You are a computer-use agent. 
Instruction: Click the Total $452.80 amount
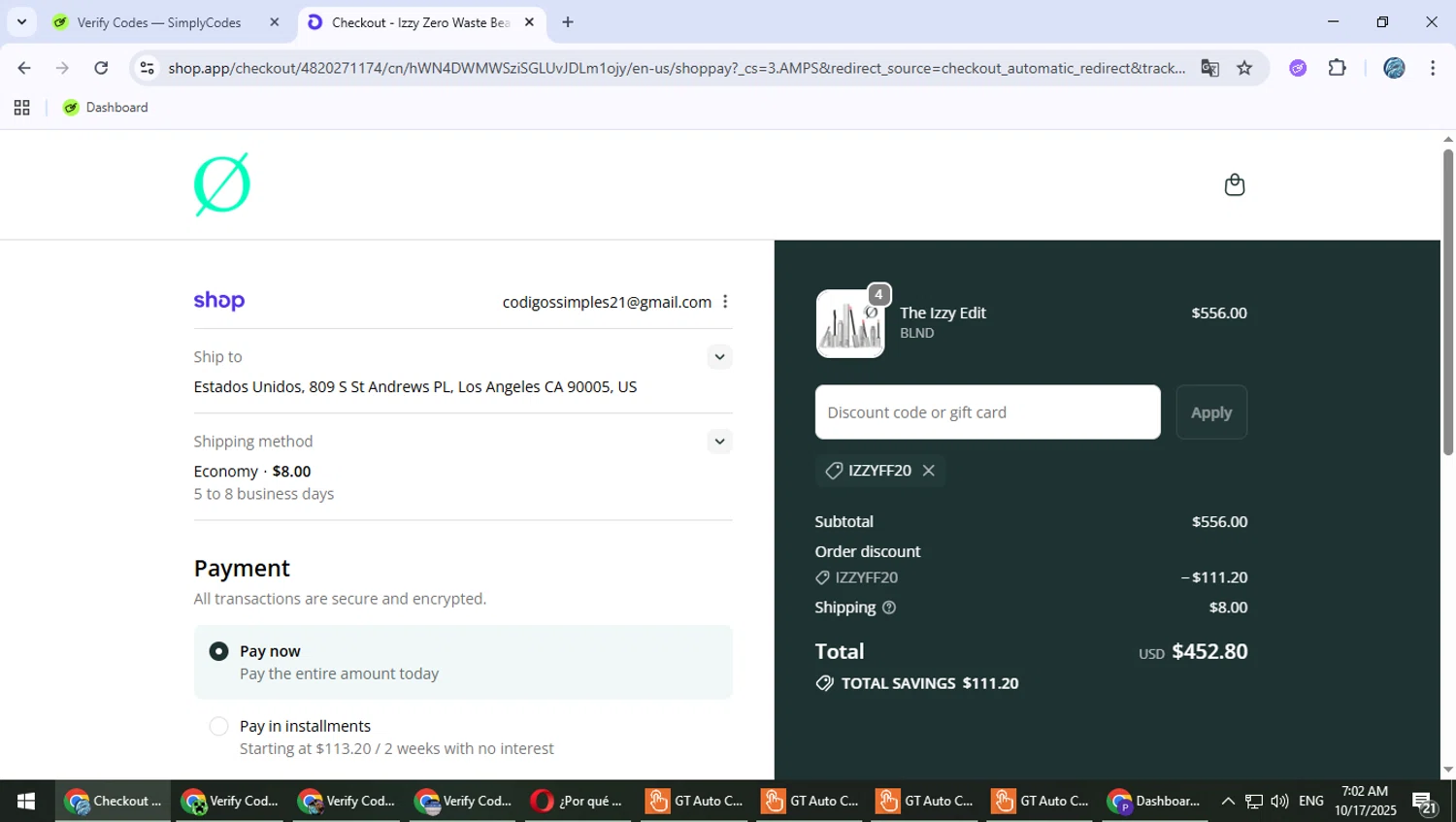[x=1209, y=651]
